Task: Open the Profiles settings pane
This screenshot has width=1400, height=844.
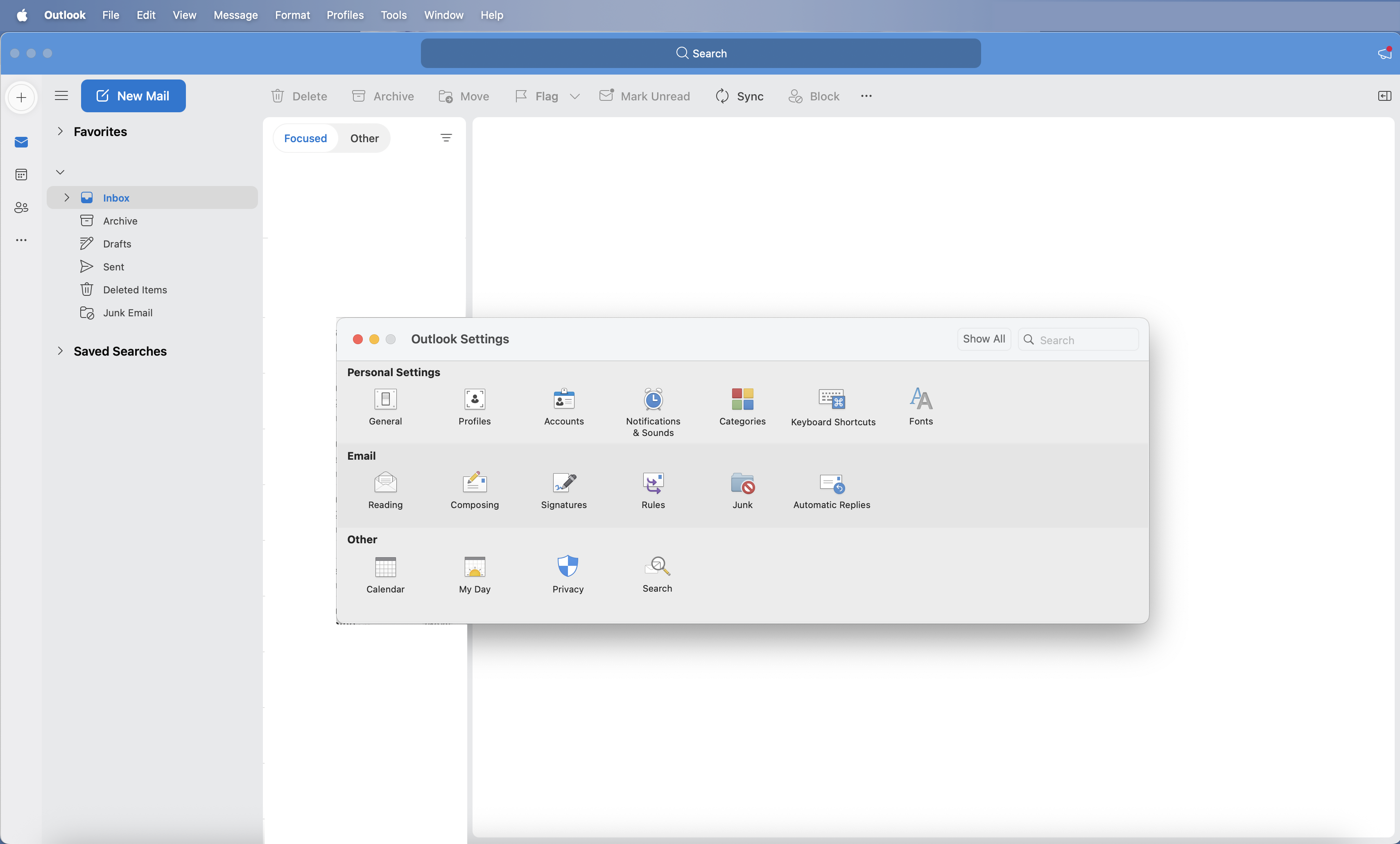Action: (x=475, y=406)
